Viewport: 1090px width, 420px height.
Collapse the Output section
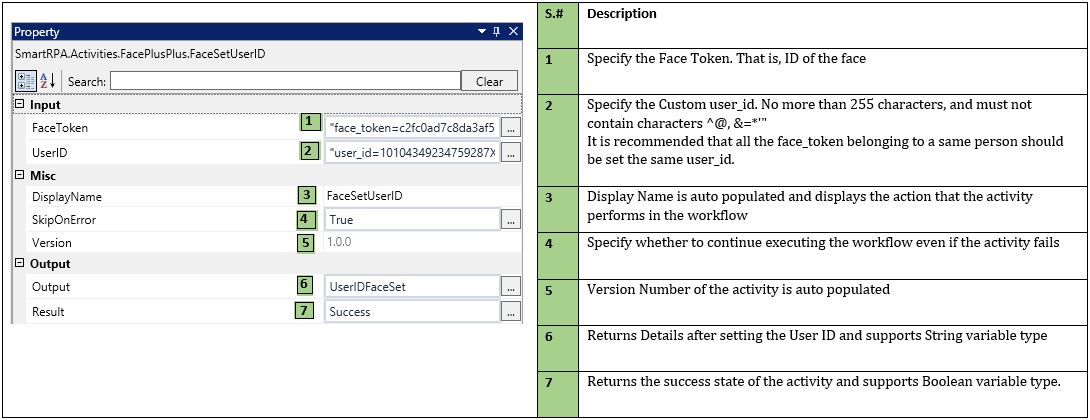19,264
